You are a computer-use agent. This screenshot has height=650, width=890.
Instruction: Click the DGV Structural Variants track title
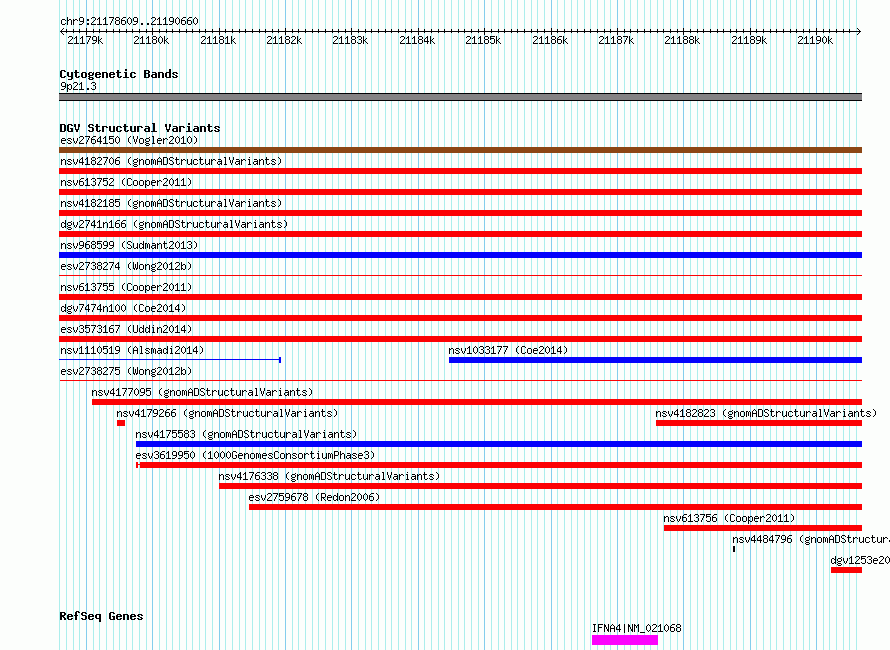[x=140, y=128]
